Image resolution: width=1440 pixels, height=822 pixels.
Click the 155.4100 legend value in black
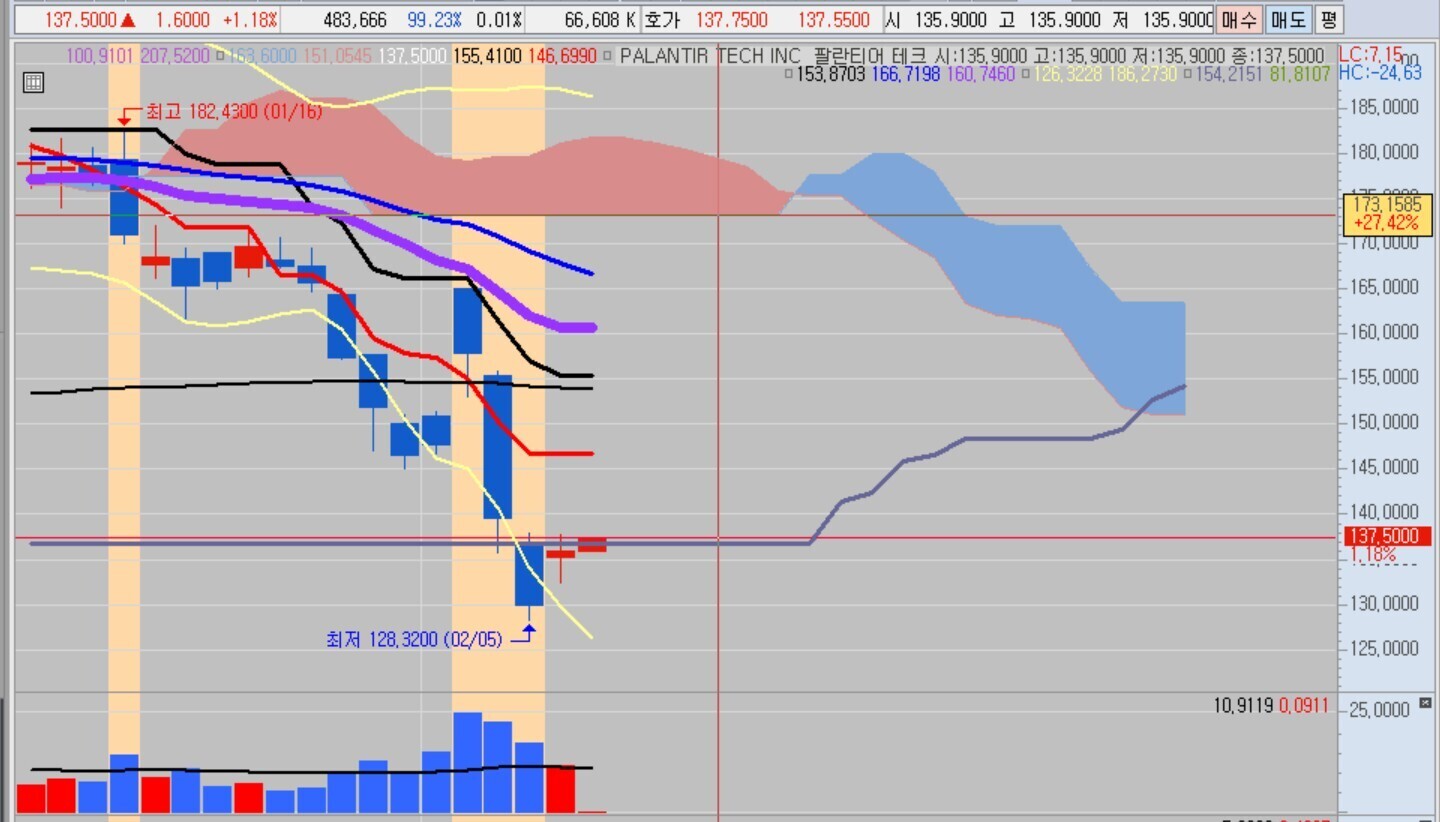[487, 56]
